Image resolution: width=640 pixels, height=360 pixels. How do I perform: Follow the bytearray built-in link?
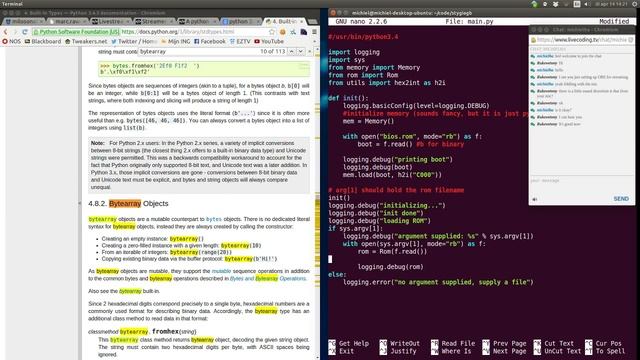tap(130, 291)
